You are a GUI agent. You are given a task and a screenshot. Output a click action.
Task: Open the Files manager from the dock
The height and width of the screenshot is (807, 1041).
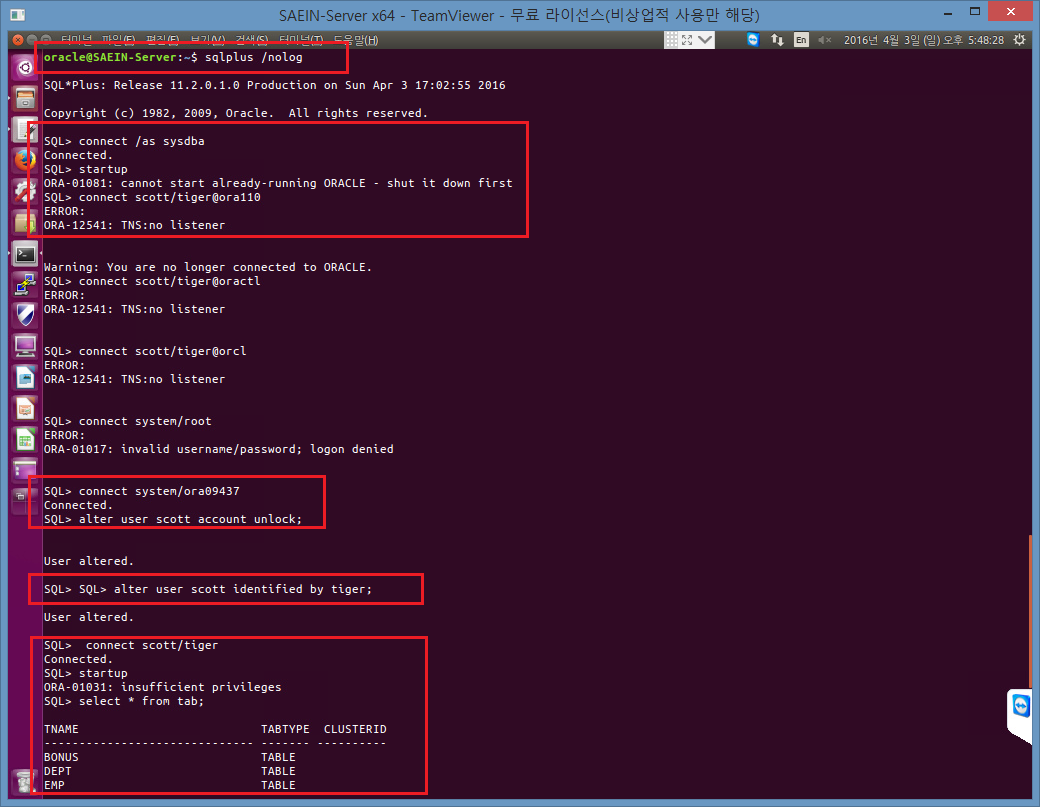tap(25, 98)
